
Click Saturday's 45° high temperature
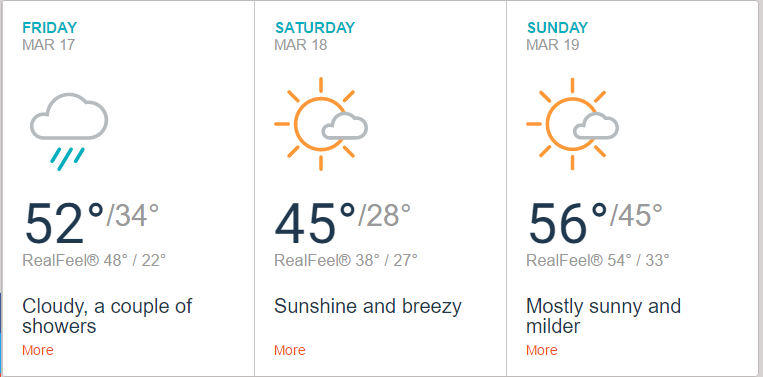tap(315, 223)
